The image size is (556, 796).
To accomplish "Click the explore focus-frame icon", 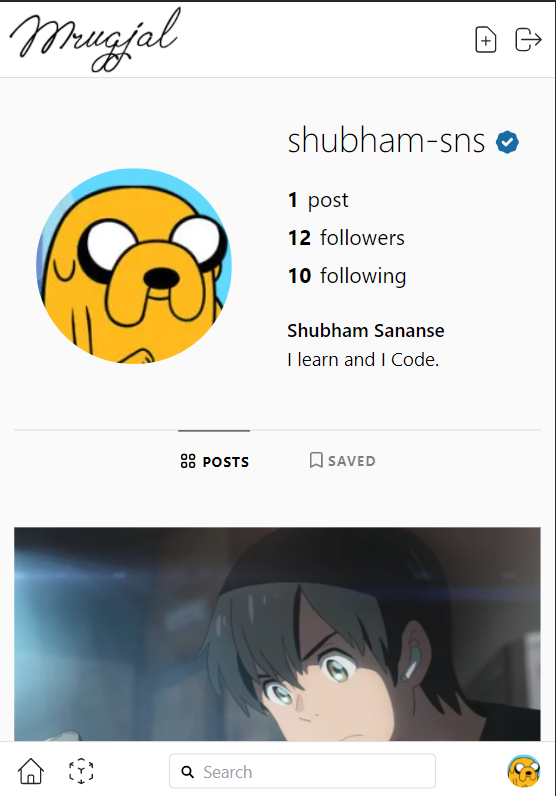I will pyautogui.click(x=81, y=771).
